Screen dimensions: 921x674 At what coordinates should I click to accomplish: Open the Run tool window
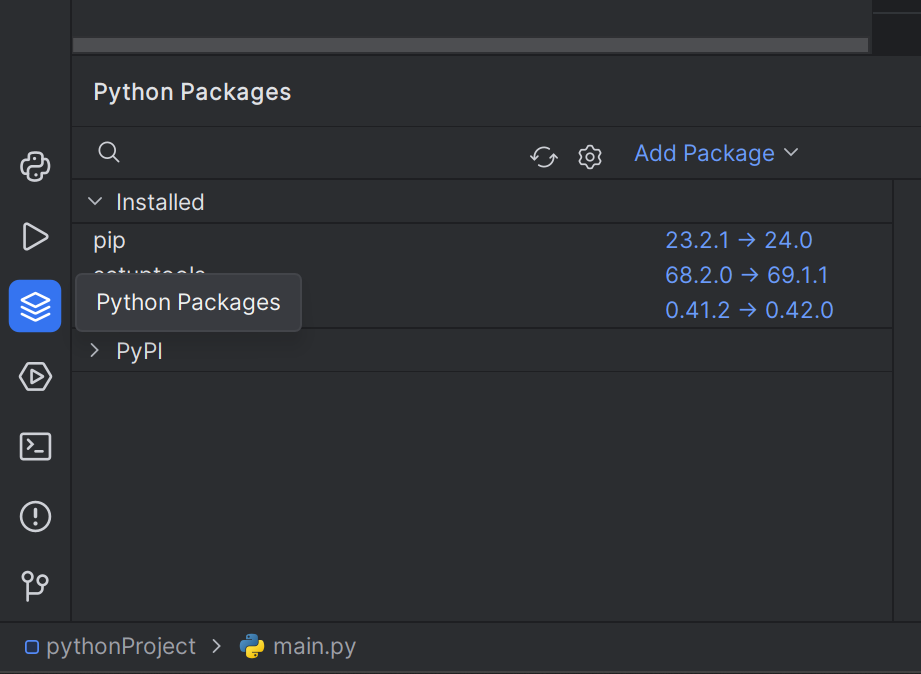tap(35, 237)
